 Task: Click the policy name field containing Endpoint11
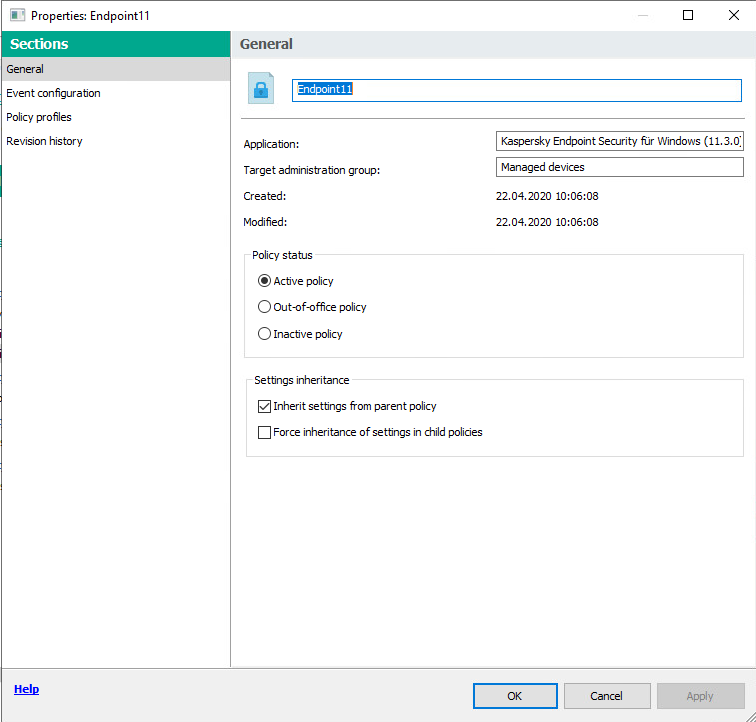pyautogui.click(x=516, y=90)
